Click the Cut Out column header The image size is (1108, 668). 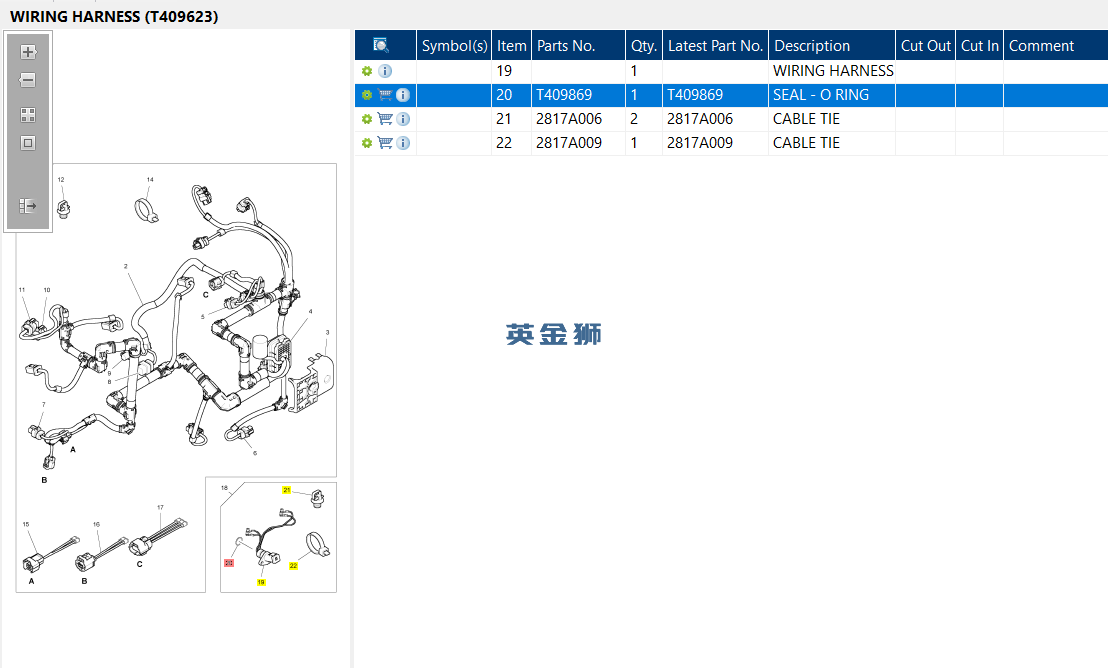(926, 45)
